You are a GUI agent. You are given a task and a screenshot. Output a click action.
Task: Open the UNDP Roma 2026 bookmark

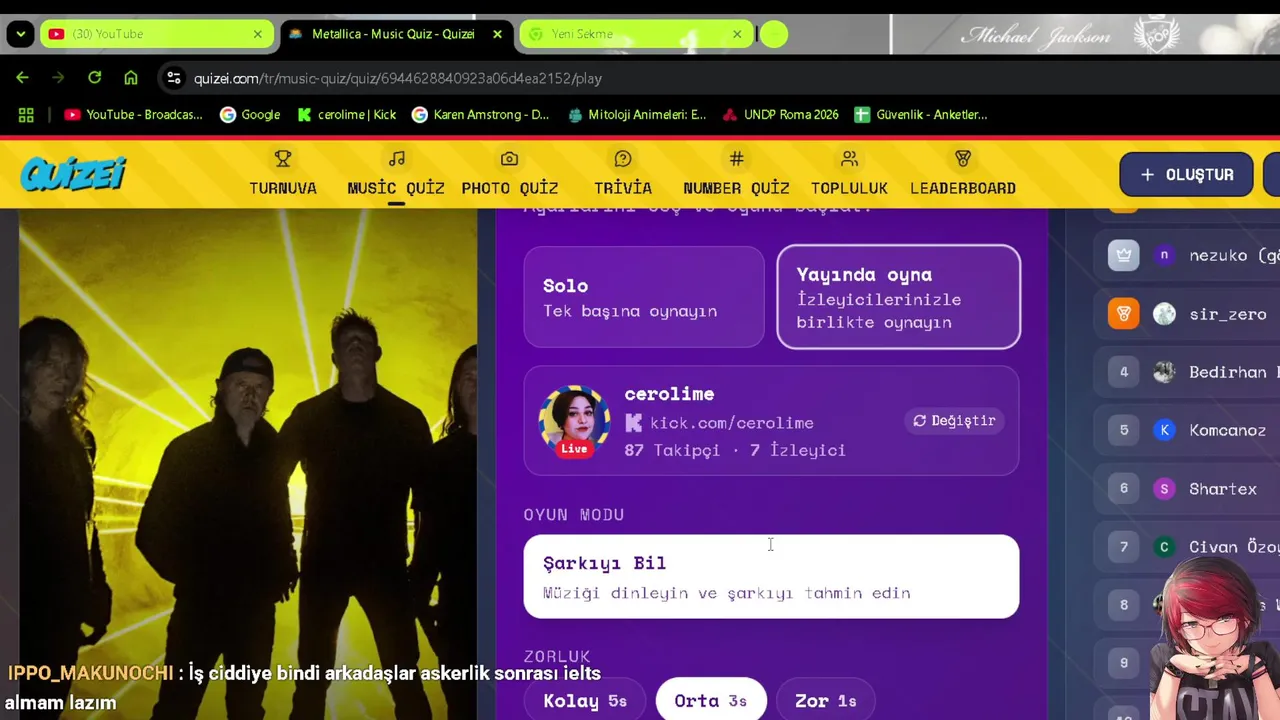(780, 115)
